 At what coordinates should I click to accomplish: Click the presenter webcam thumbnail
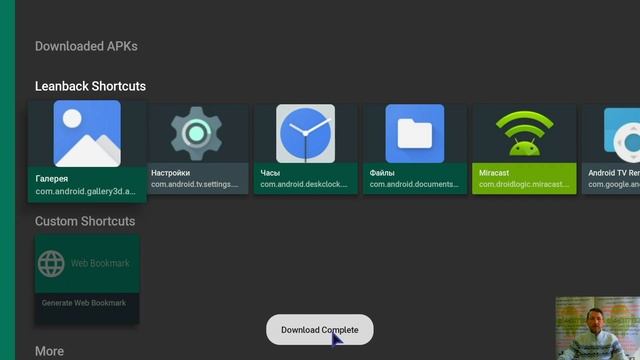[x=598, y=328]
